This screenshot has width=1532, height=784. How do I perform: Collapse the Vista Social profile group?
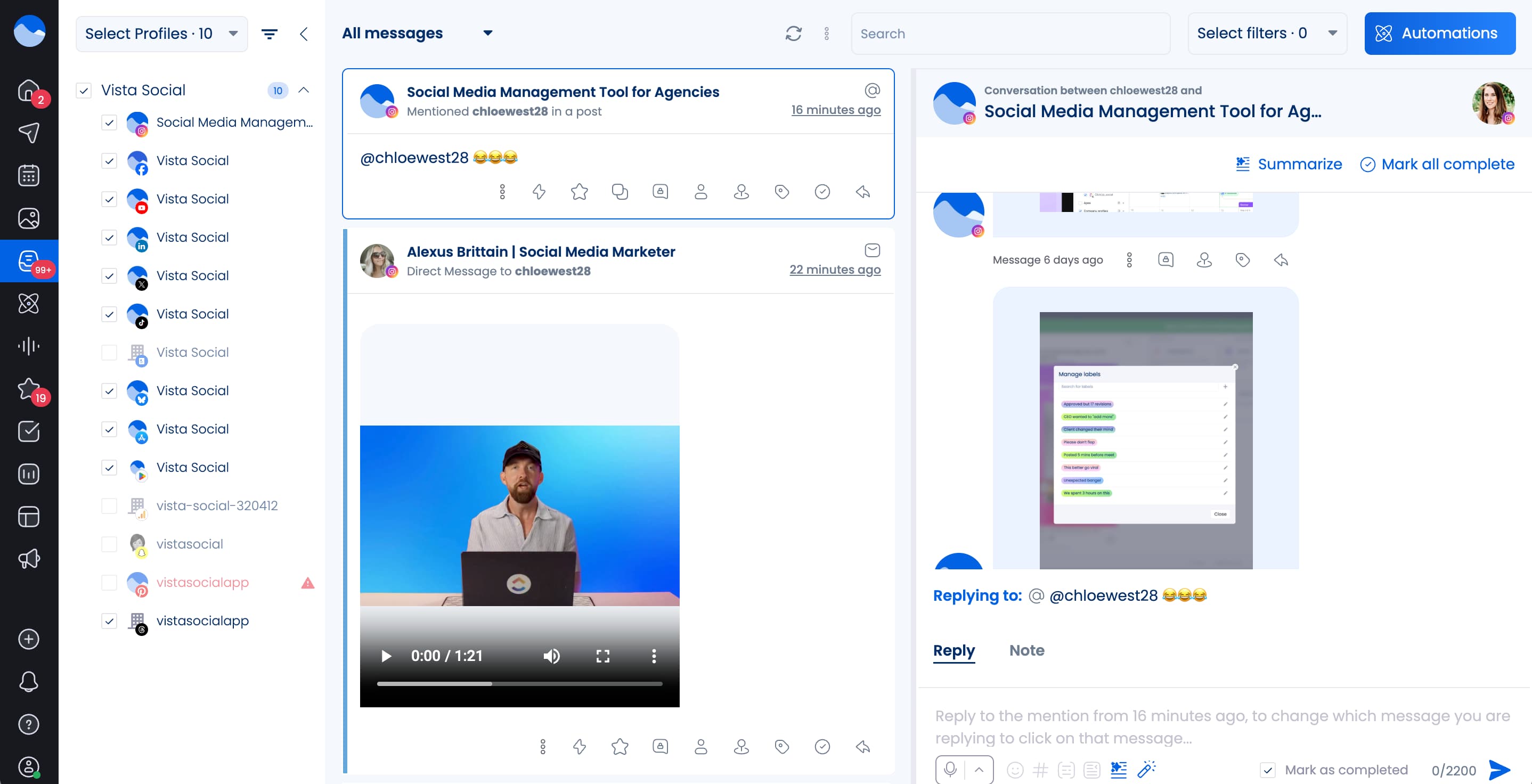pyautogui.click(x=304, y=91)
